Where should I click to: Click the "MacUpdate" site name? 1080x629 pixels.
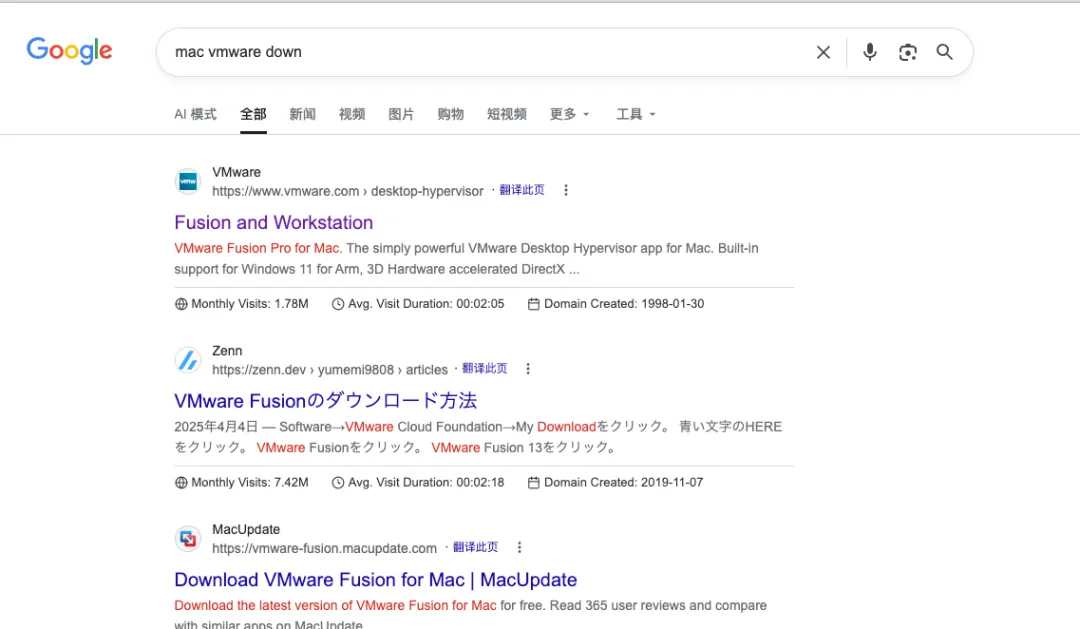click(246, 529)
